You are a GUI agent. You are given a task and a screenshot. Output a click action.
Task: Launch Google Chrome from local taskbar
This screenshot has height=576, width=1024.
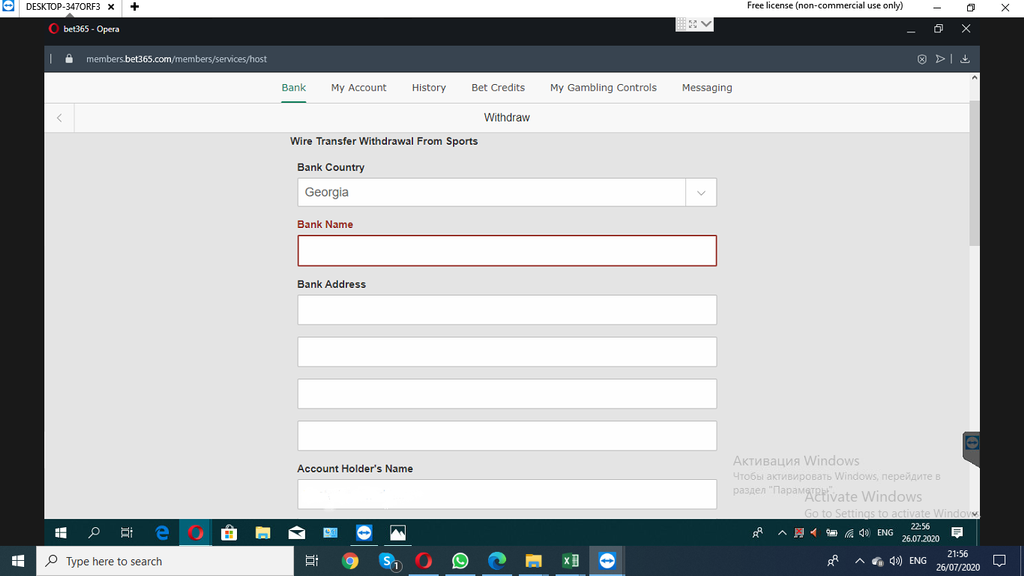350,561
